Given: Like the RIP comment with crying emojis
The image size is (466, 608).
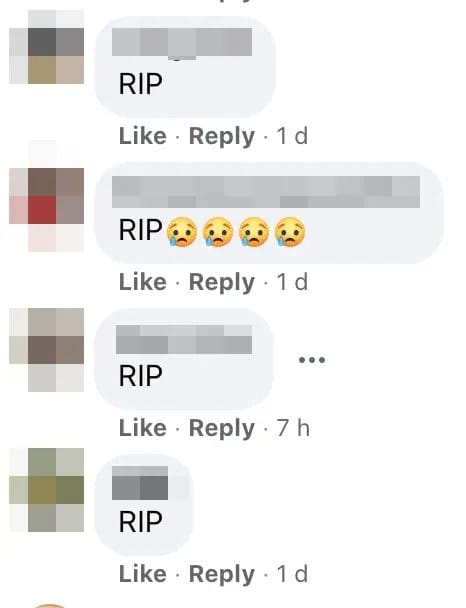Looking at the screenshot, I should pos(143,282).
